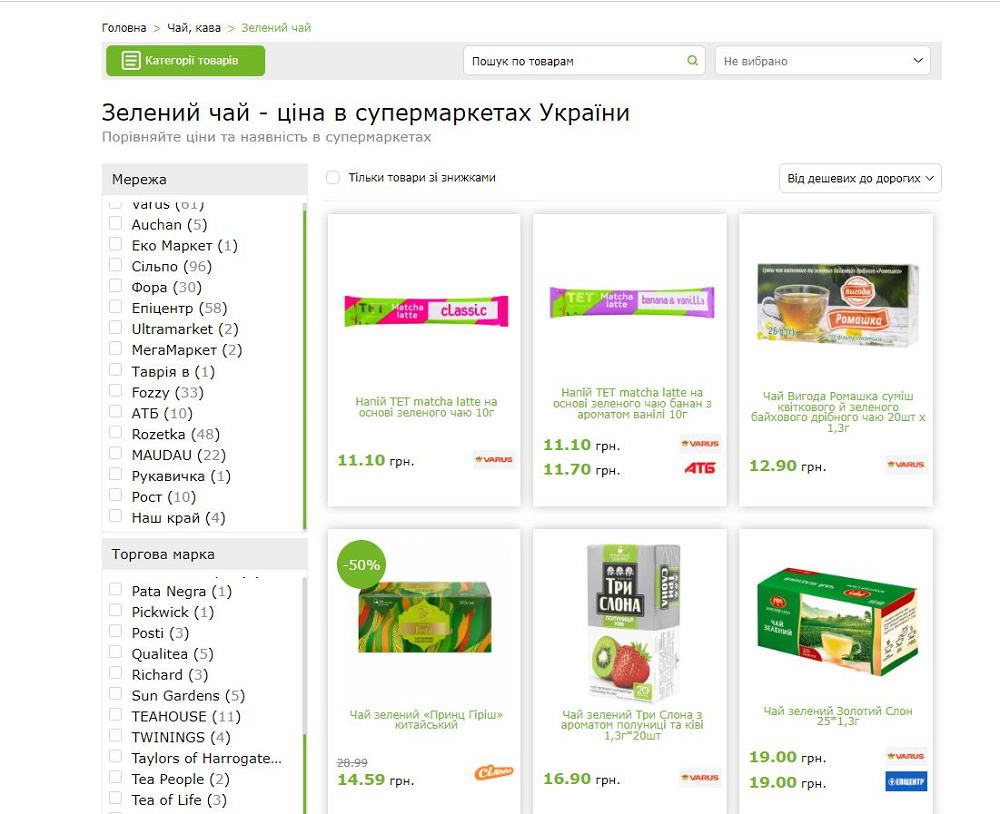Go to the 'Головна' breadcrumb
The image size is (1000, 814).
click(124, 28)
